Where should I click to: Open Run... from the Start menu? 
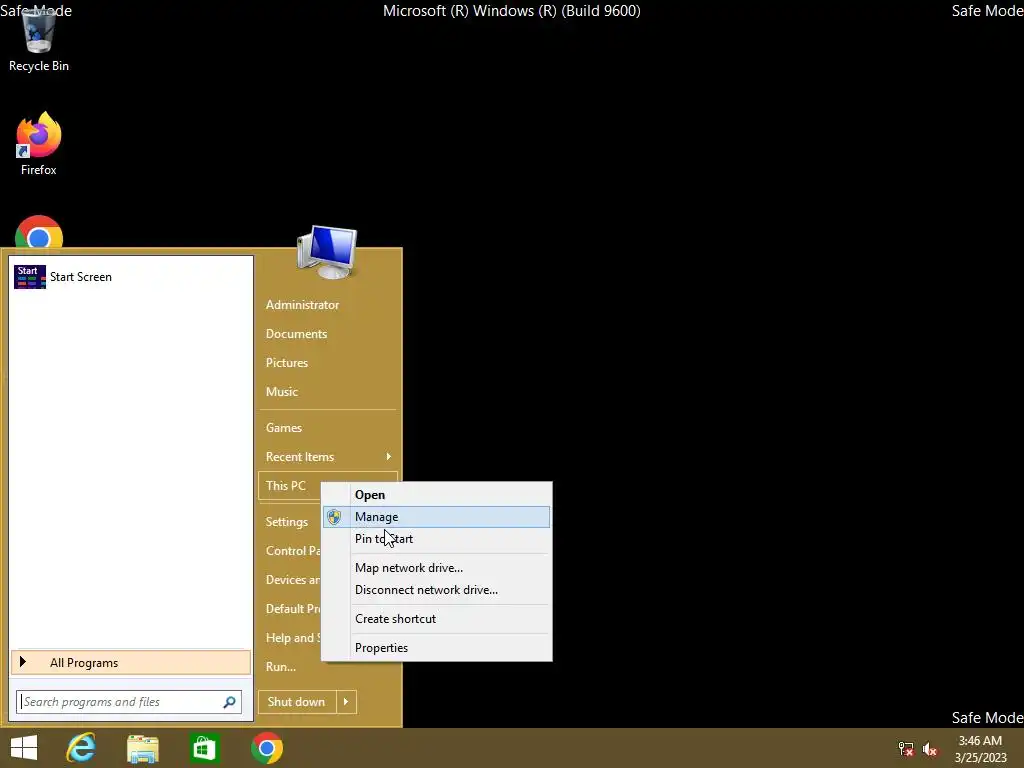[281, 667]
